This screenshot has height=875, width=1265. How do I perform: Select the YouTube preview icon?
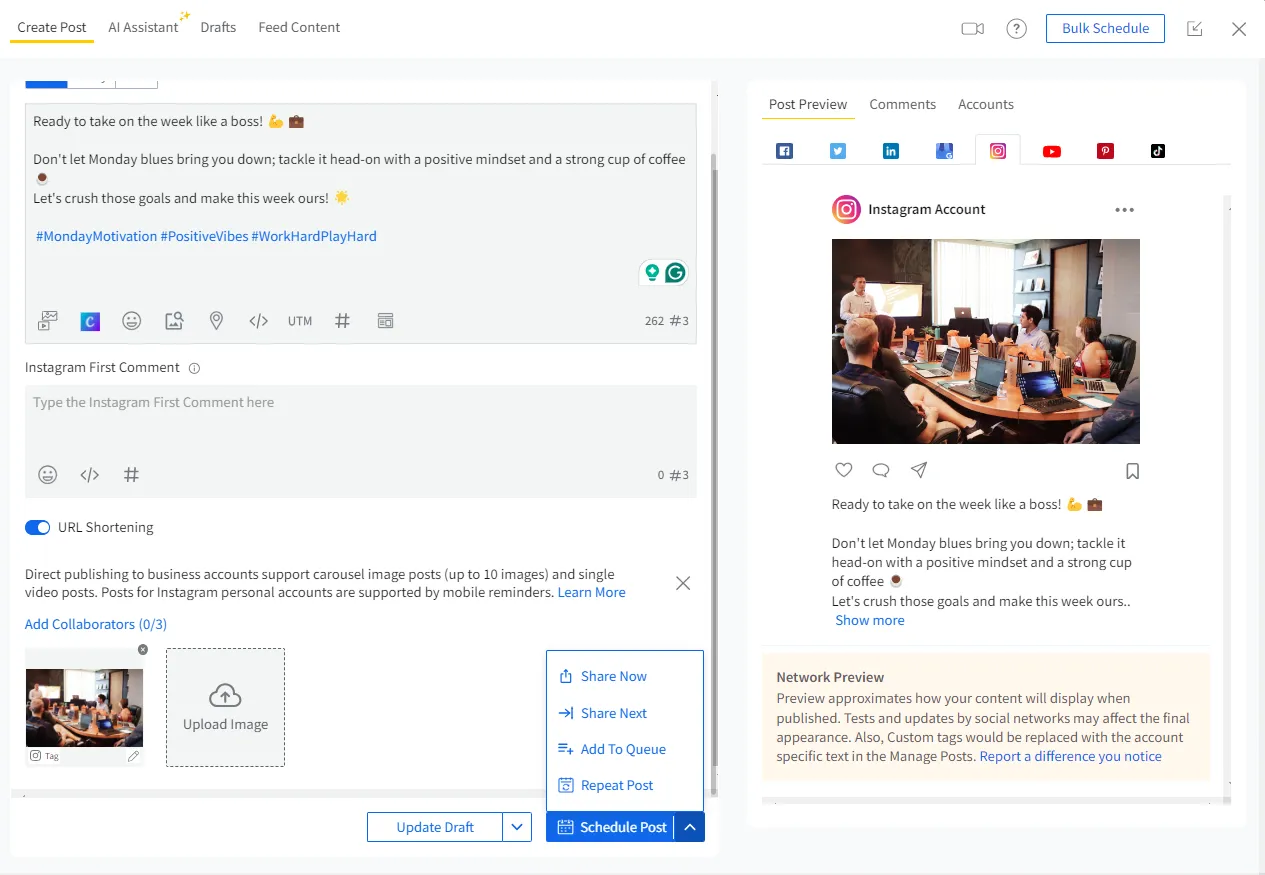pos(1051,151)
